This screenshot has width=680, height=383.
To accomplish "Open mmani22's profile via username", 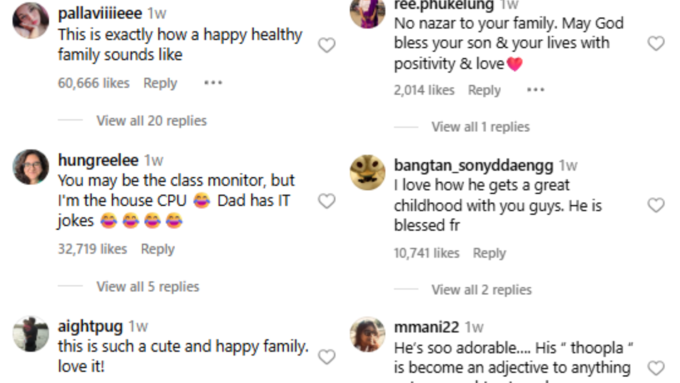I will [x=426, y=327].
